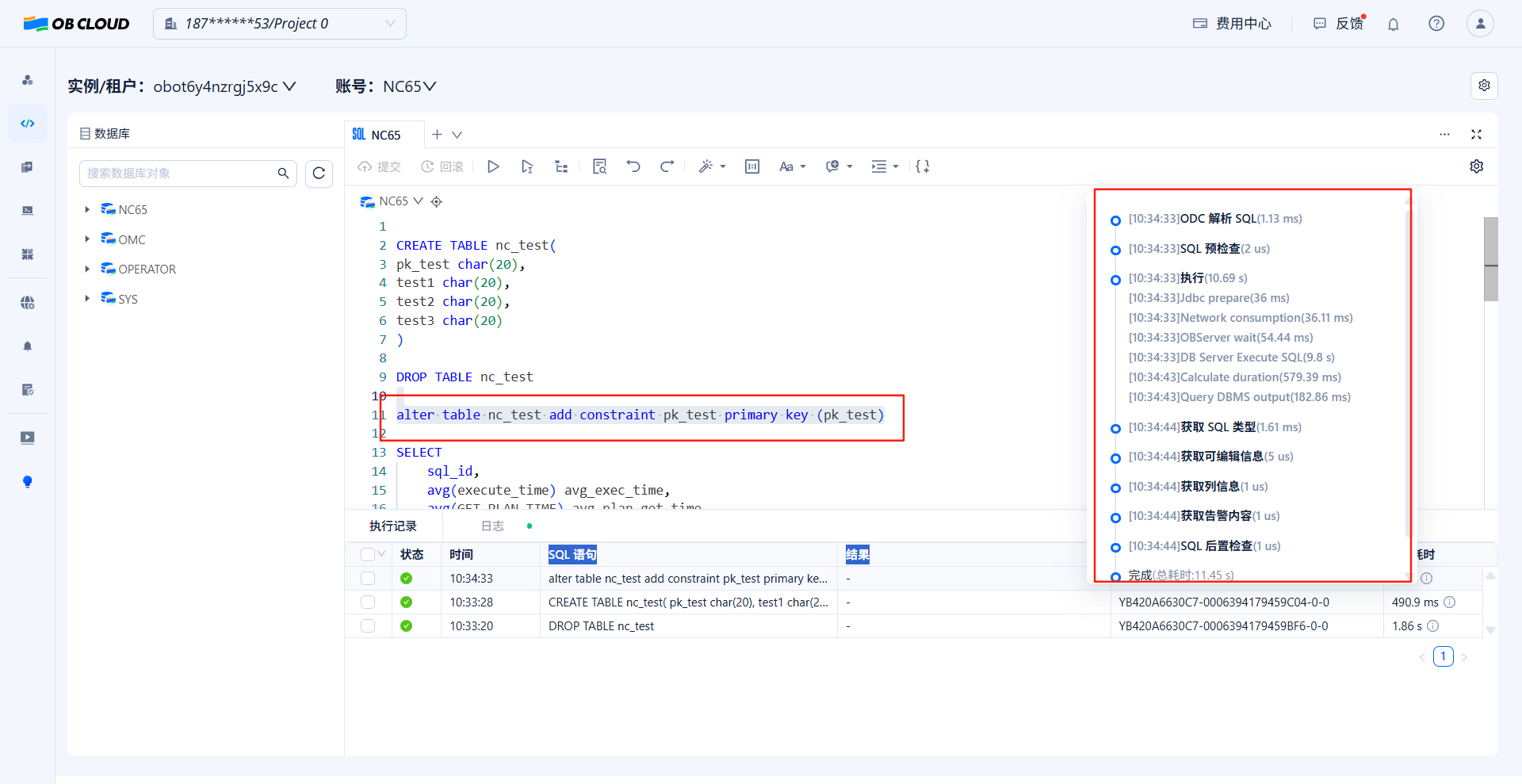Select checkbox for DROP TABLE record row
Image resolution: width=1522 pixels, height=784 pixels.
click(368, 626)
